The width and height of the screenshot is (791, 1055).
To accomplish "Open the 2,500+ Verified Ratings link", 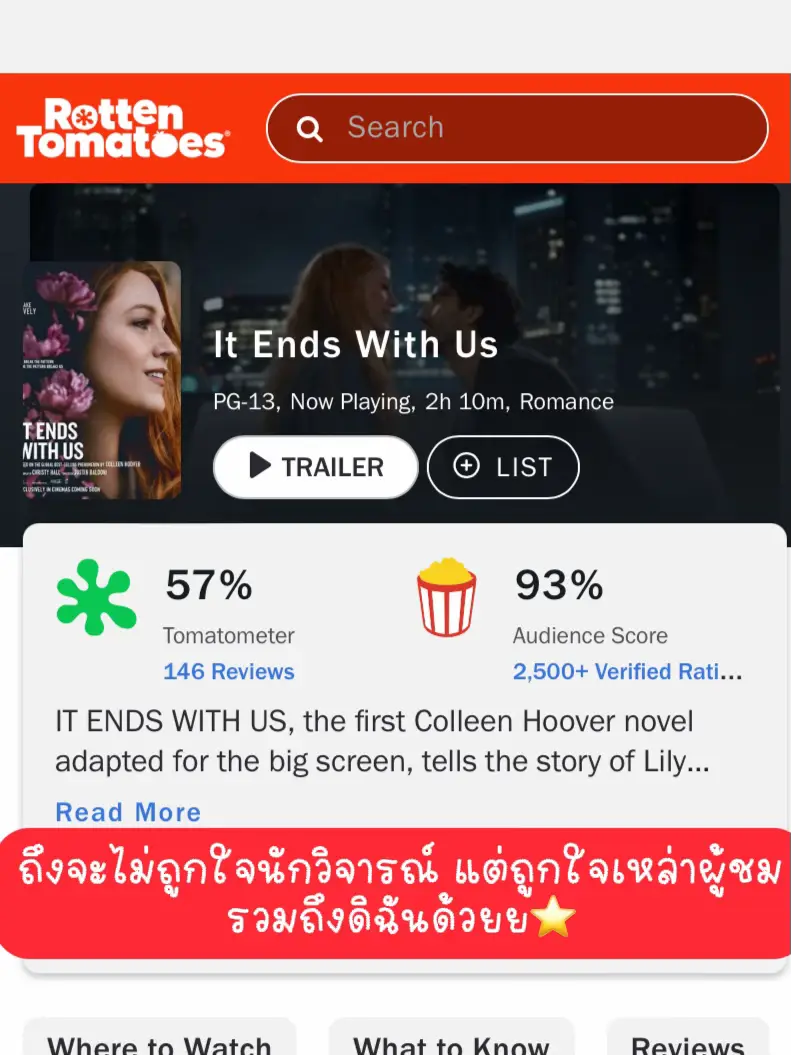I will coord(627,671).
